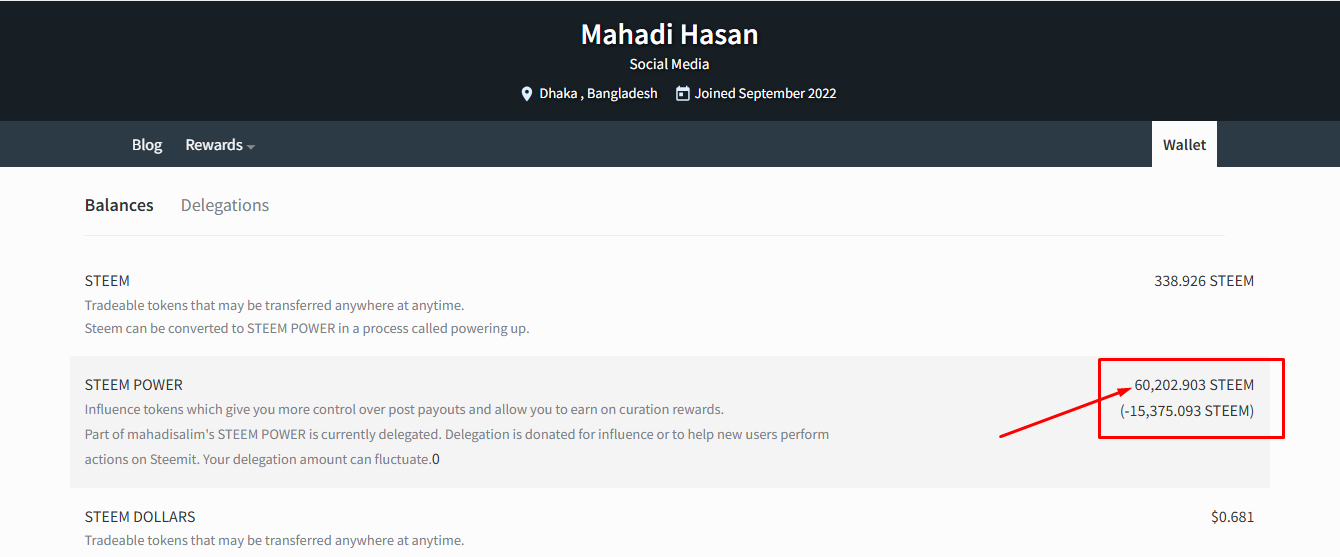Open the Rewards menu
This screenshot has height=557, width=1340.
[x=220, y=145]
